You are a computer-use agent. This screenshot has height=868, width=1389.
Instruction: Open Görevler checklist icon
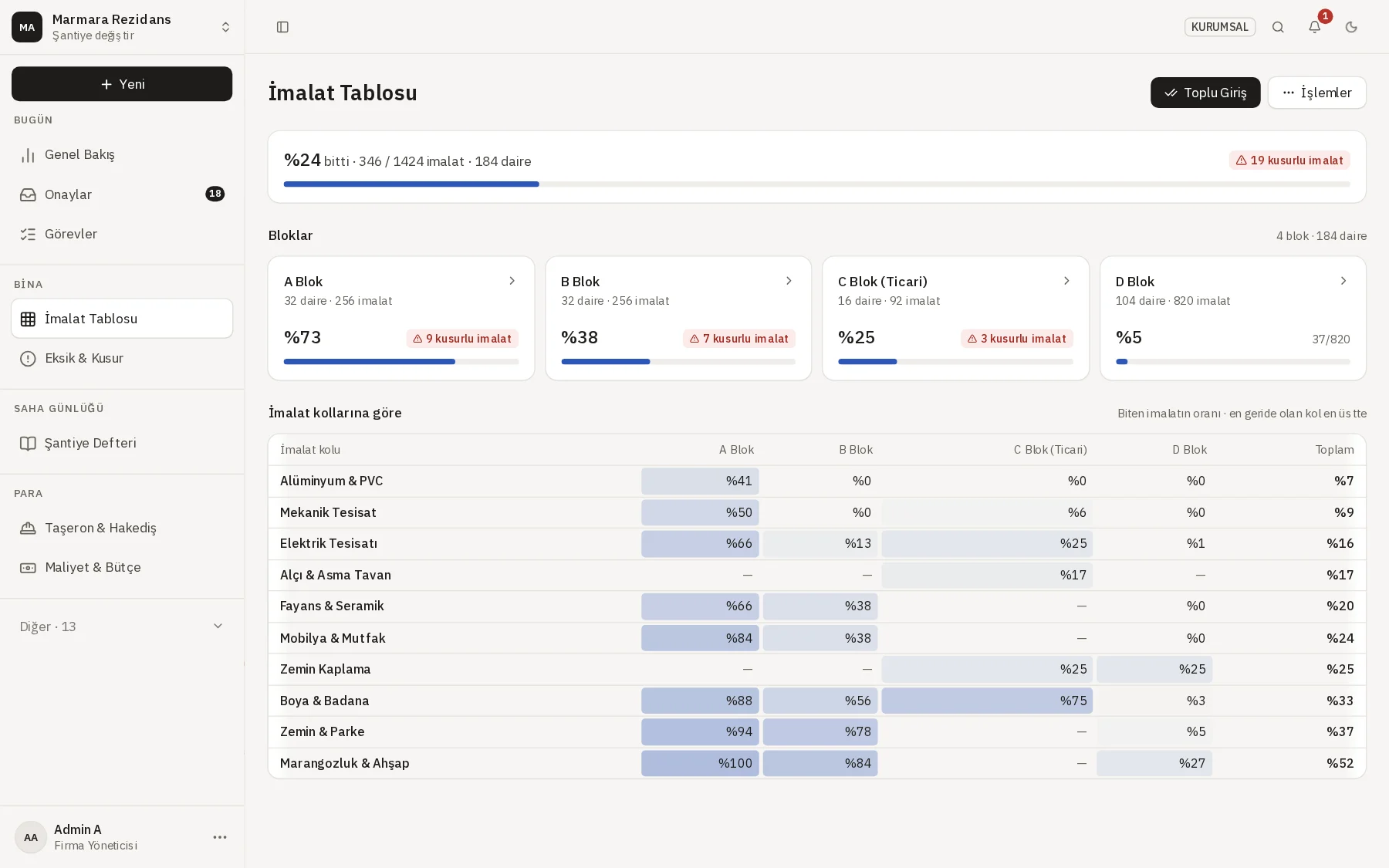click(28, 234)
